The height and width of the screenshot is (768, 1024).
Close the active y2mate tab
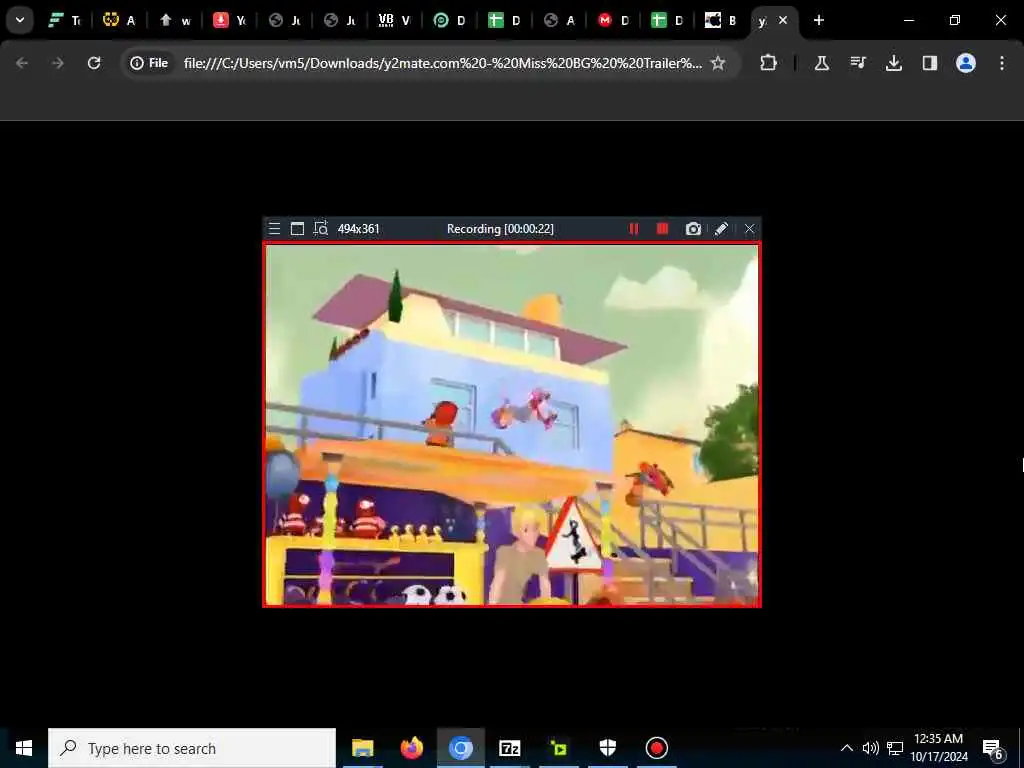(x=783, y=20)
